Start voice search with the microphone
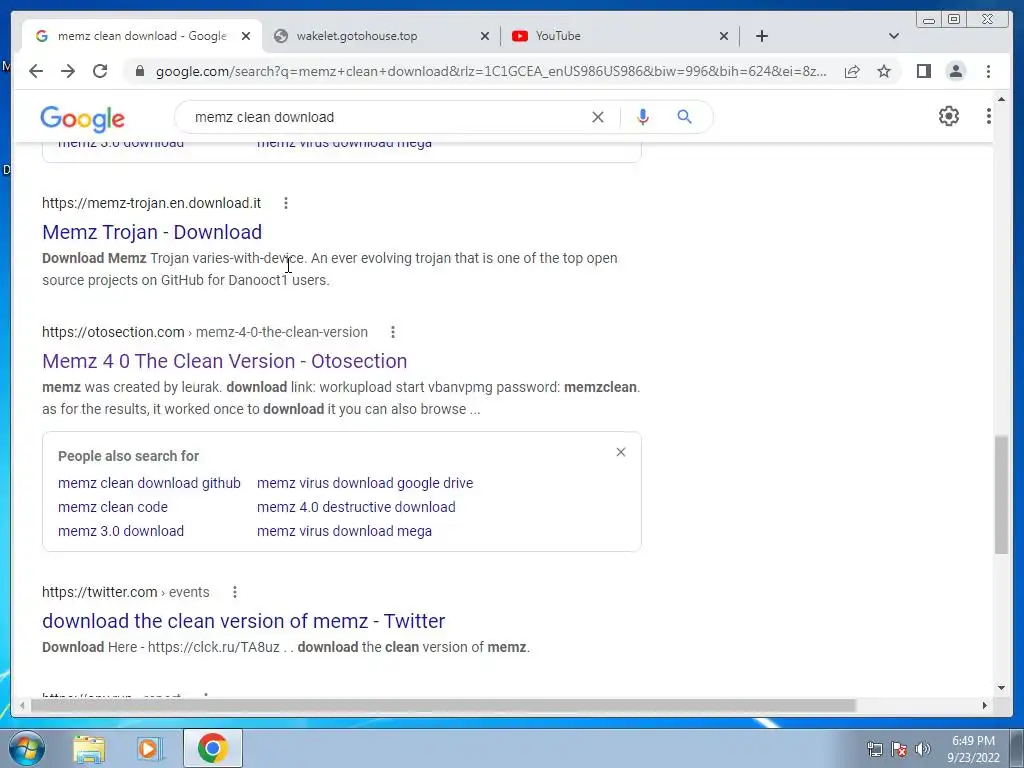 pos(643,117)
